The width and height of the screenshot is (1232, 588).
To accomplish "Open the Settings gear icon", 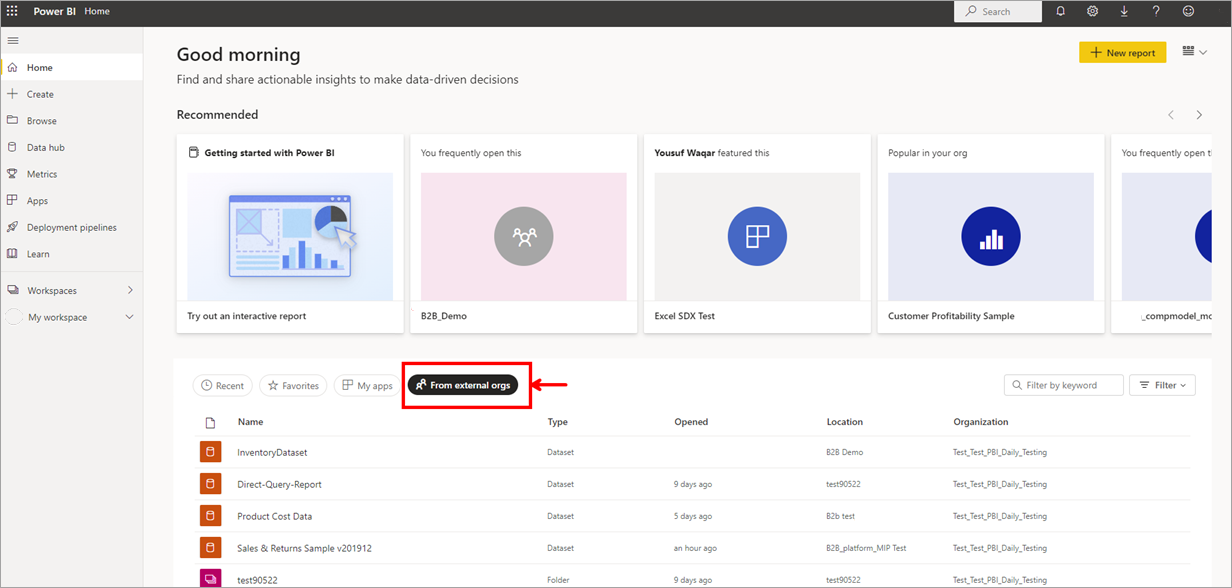I will pos(1092,11).
